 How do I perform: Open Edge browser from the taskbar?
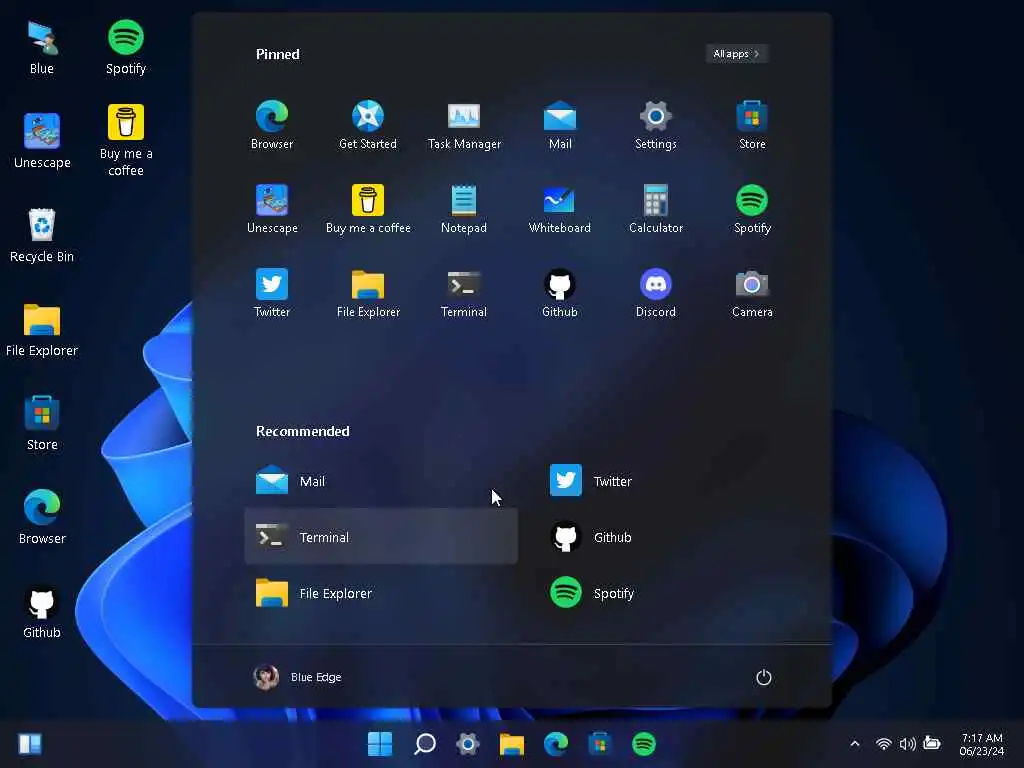point(556,743)
